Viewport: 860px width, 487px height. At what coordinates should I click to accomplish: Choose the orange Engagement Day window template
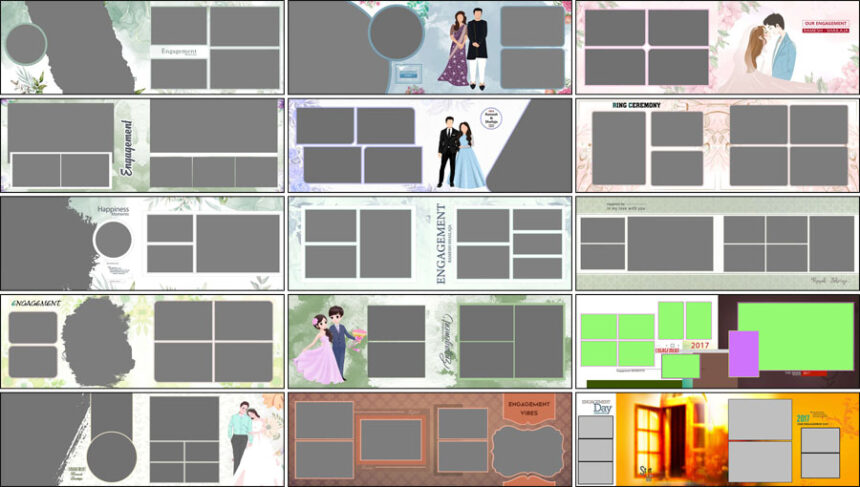(x=717, y=439)
